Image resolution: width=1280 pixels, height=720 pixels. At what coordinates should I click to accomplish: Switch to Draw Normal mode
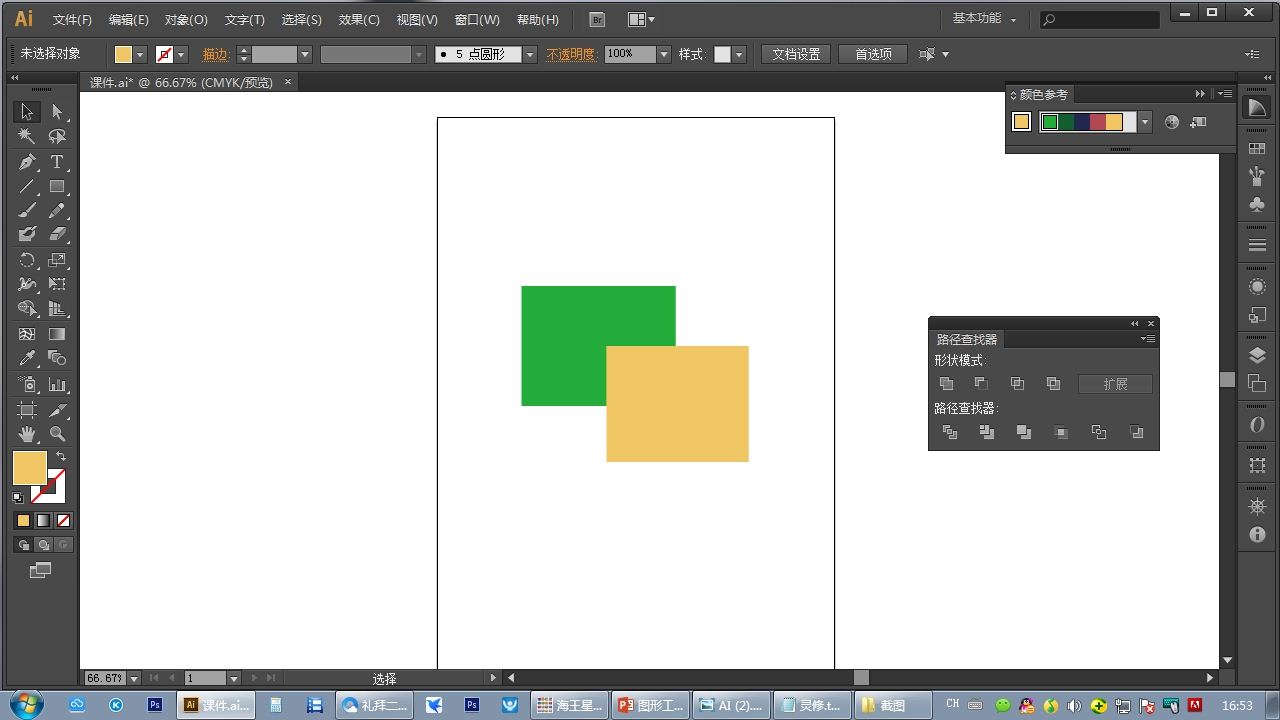point(23,545)
